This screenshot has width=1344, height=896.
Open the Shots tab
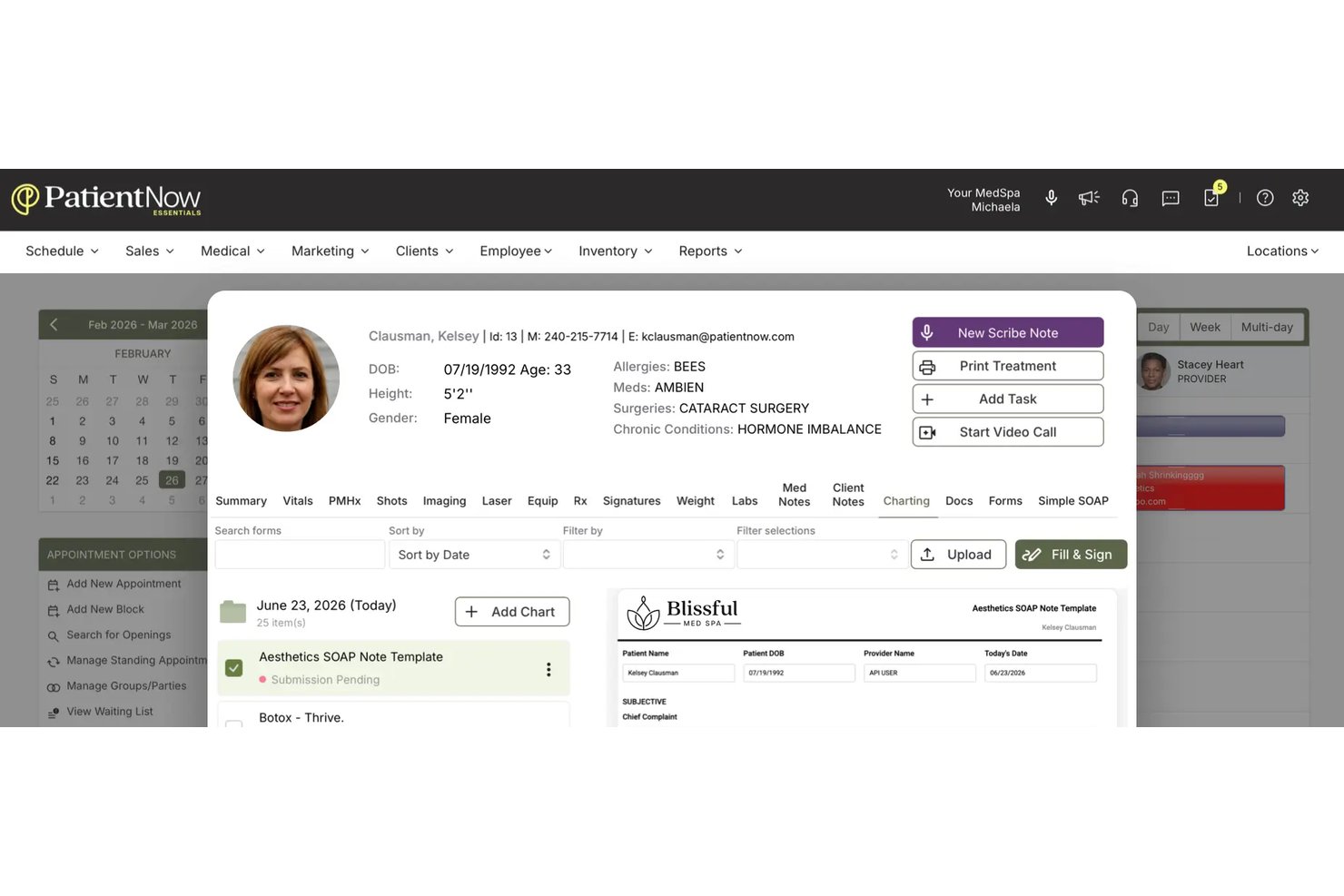point(391,501)
